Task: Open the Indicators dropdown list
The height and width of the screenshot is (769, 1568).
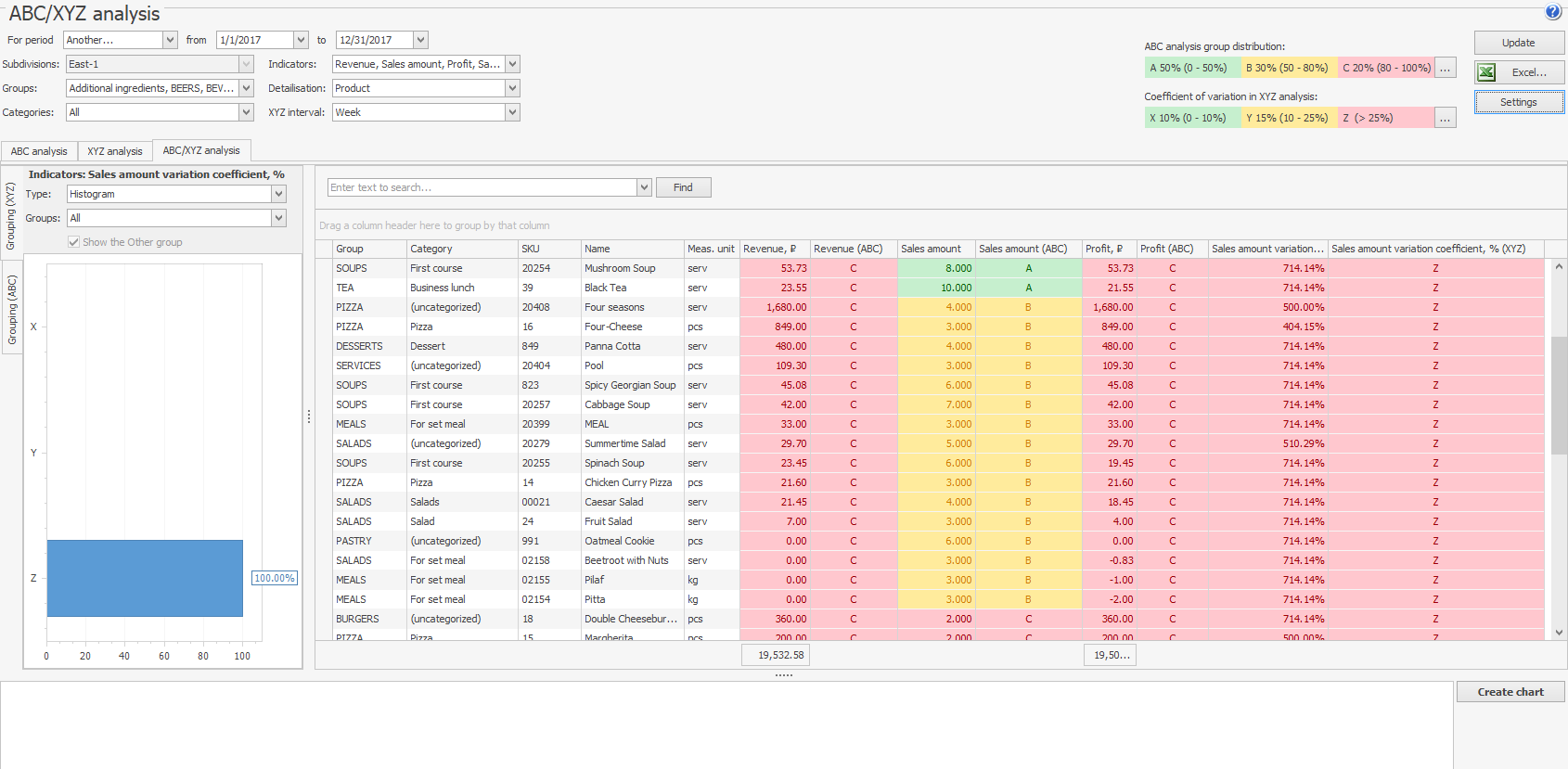Action: (512, 64)
